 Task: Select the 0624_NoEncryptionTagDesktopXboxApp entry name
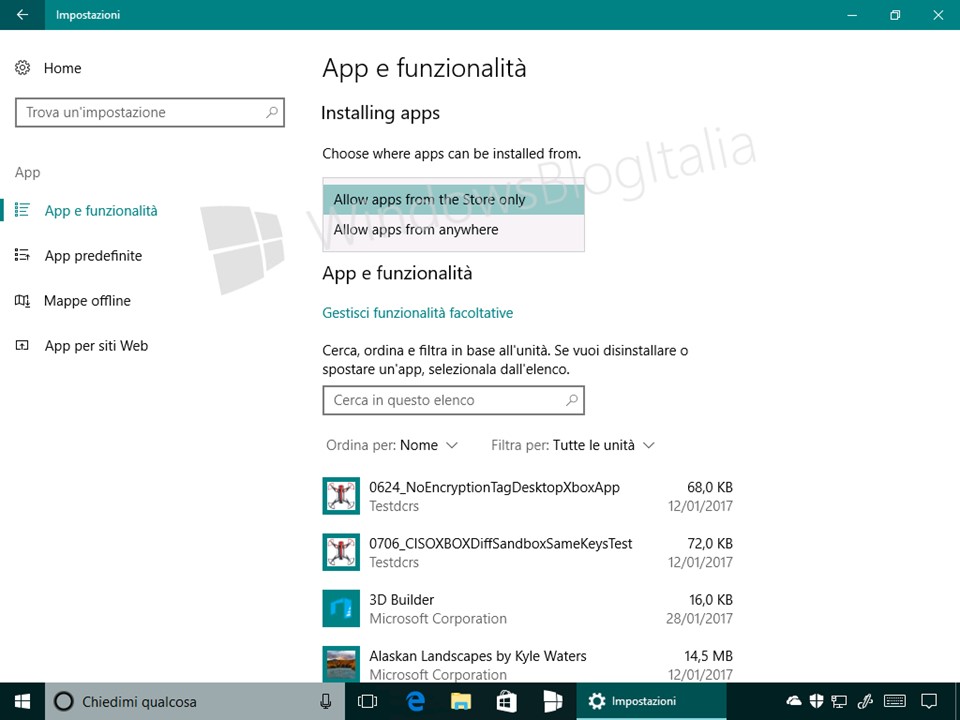pos(494,487)
